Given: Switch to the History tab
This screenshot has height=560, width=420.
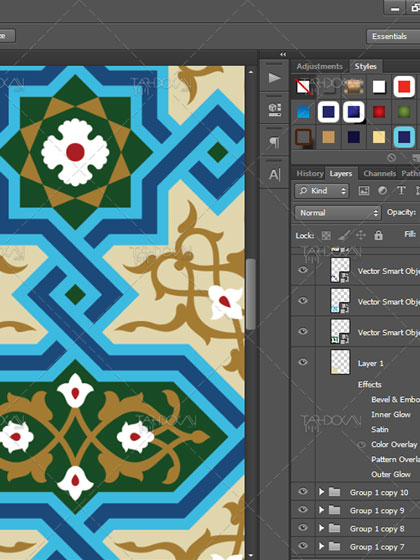Looking at the screenshot, I should point(310,174).
